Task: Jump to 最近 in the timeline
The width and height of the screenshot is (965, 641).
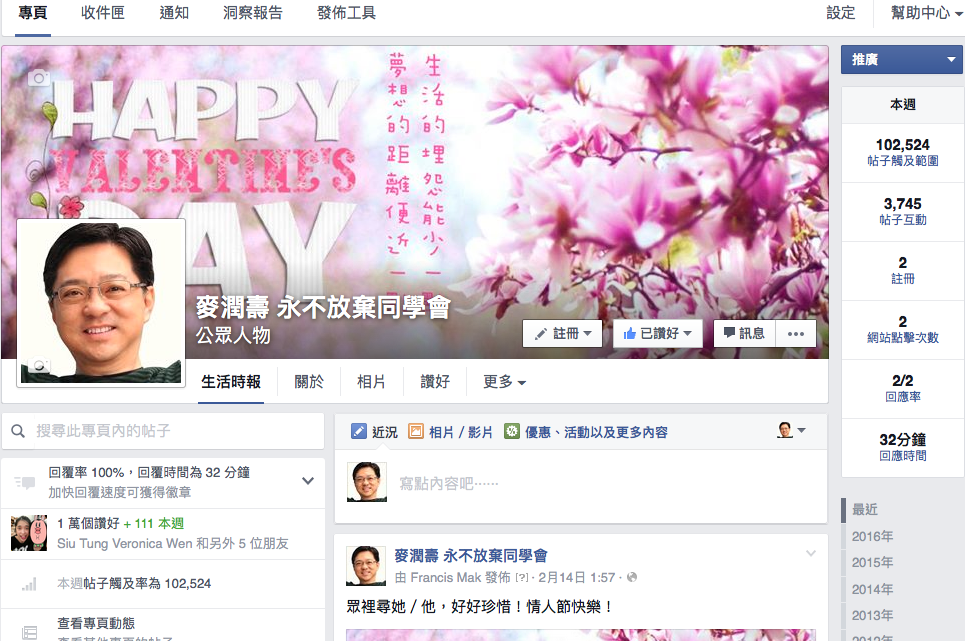Action: 865,509
